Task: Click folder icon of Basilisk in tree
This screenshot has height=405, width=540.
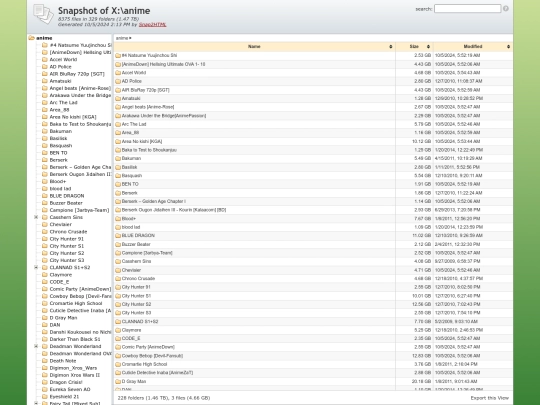Action: (45, 138)
